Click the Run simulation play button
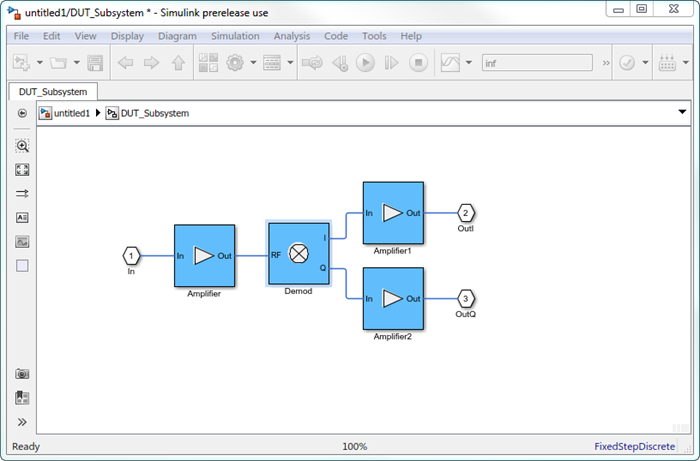 point(366,63)
